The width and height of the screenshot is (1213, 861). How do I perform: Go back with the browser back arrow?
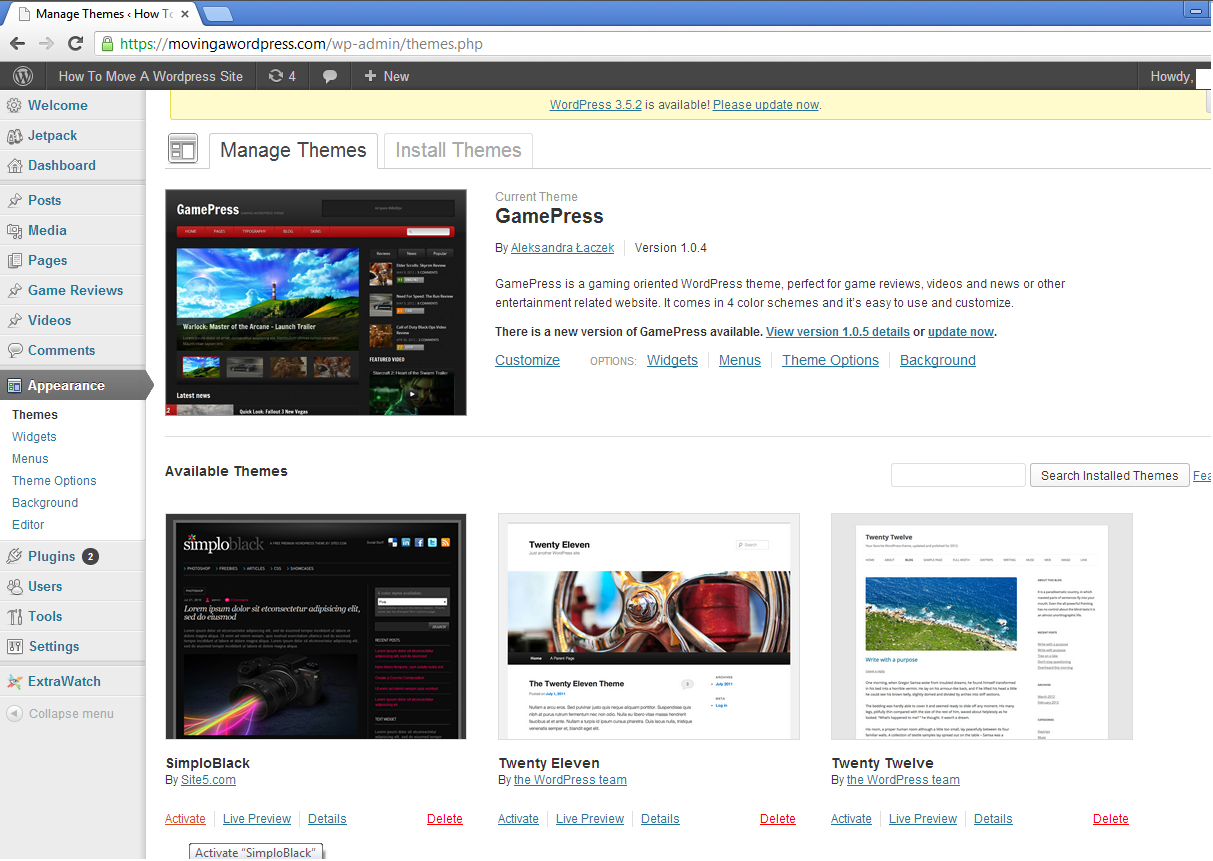click(17, 43)
